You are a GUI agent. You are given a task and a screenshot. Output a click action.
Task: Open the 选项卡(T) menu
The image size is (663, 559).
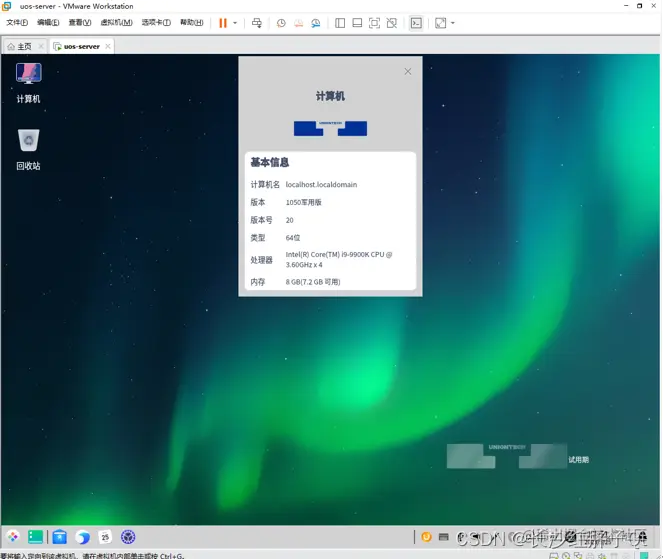[x=156, y=22]
